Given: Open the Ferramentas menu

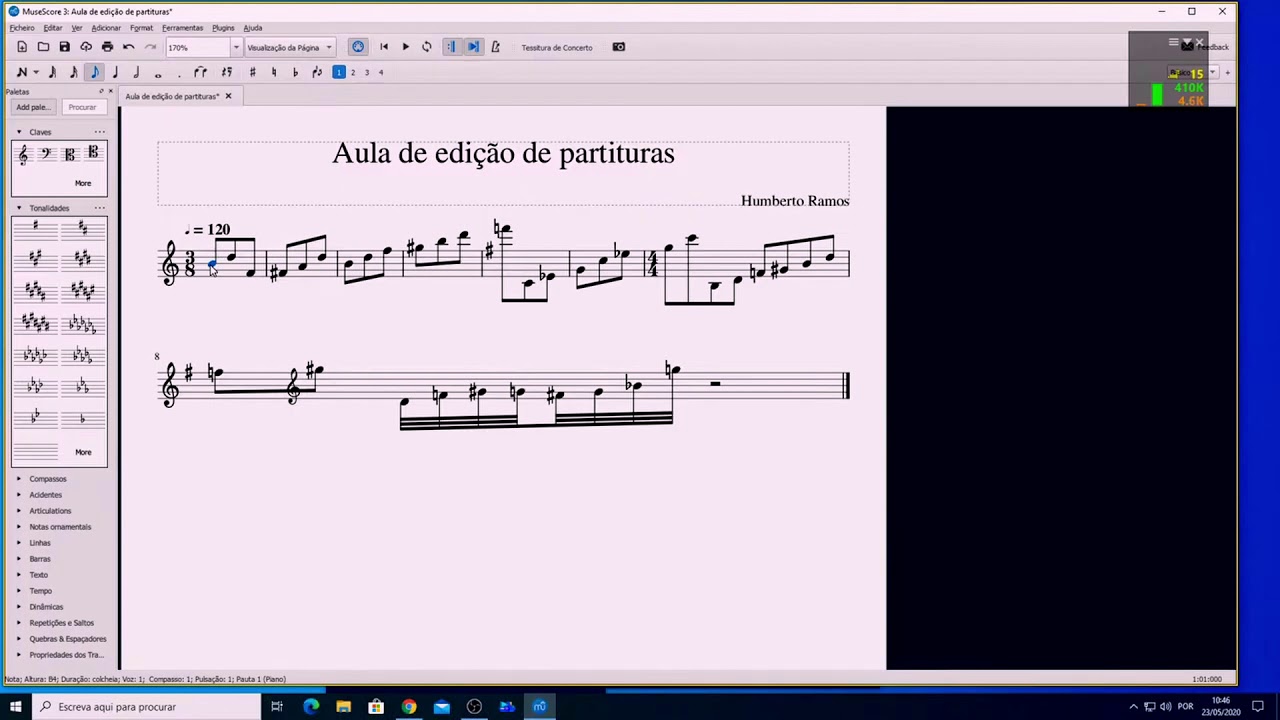Looking at the screenshot, I should (x=182, y=28).
